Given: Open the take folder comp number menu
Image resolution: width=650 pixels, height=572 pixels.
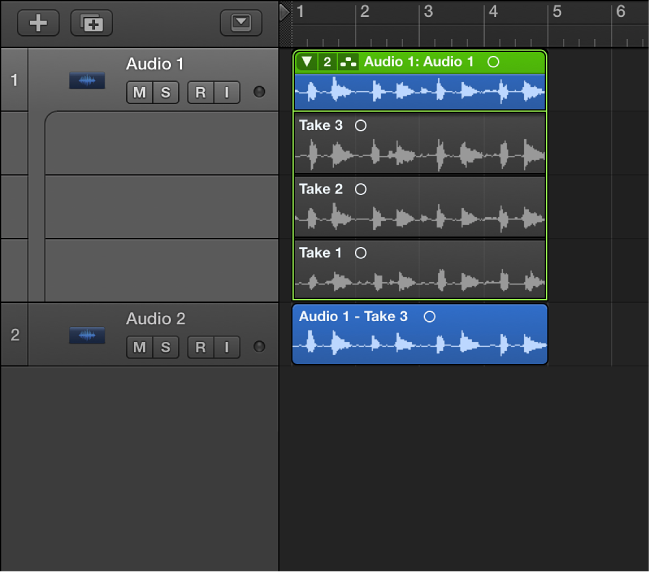Looking at the screenshot, I should (327, 62).
